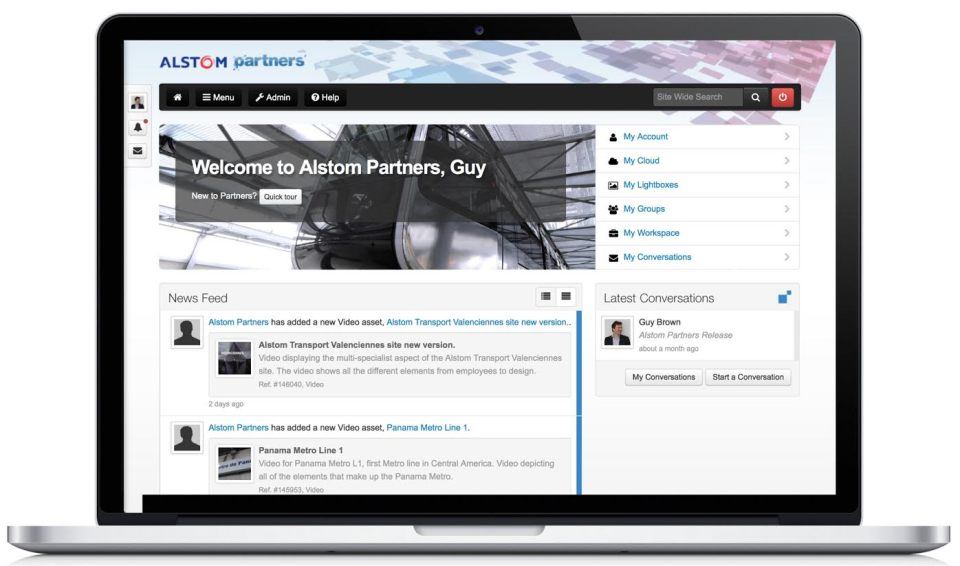Run search with magnifier icon

coord(756,97)
